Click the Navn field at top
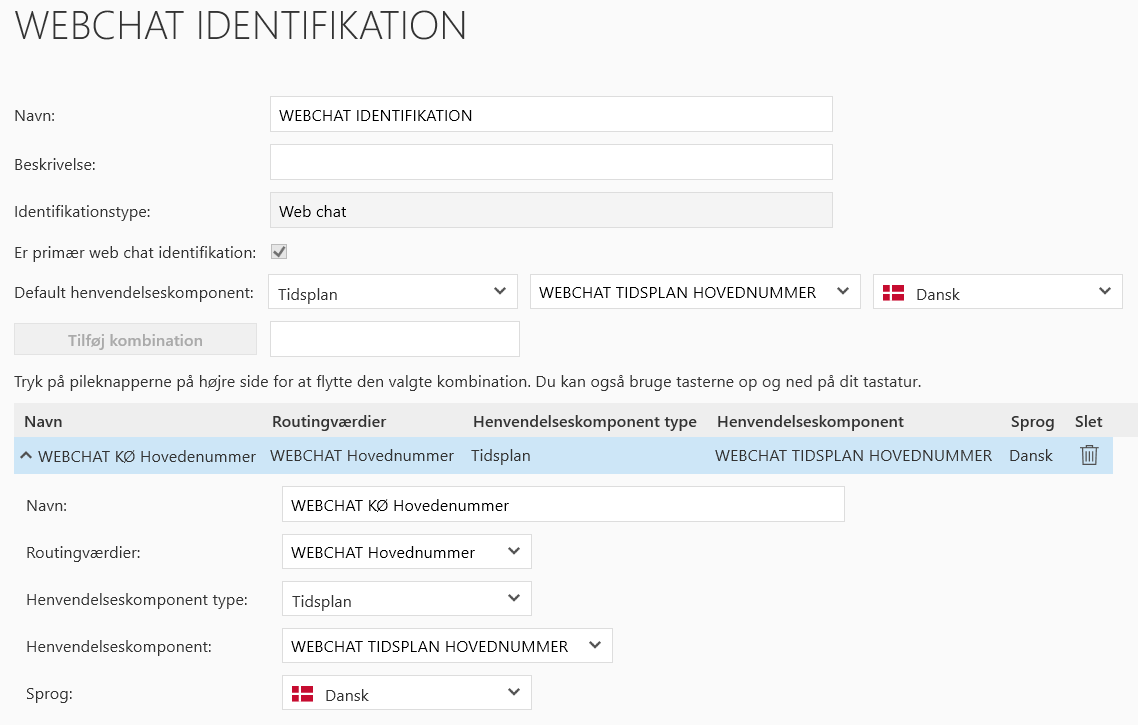 pyautogui.click(x=551, y=115)
